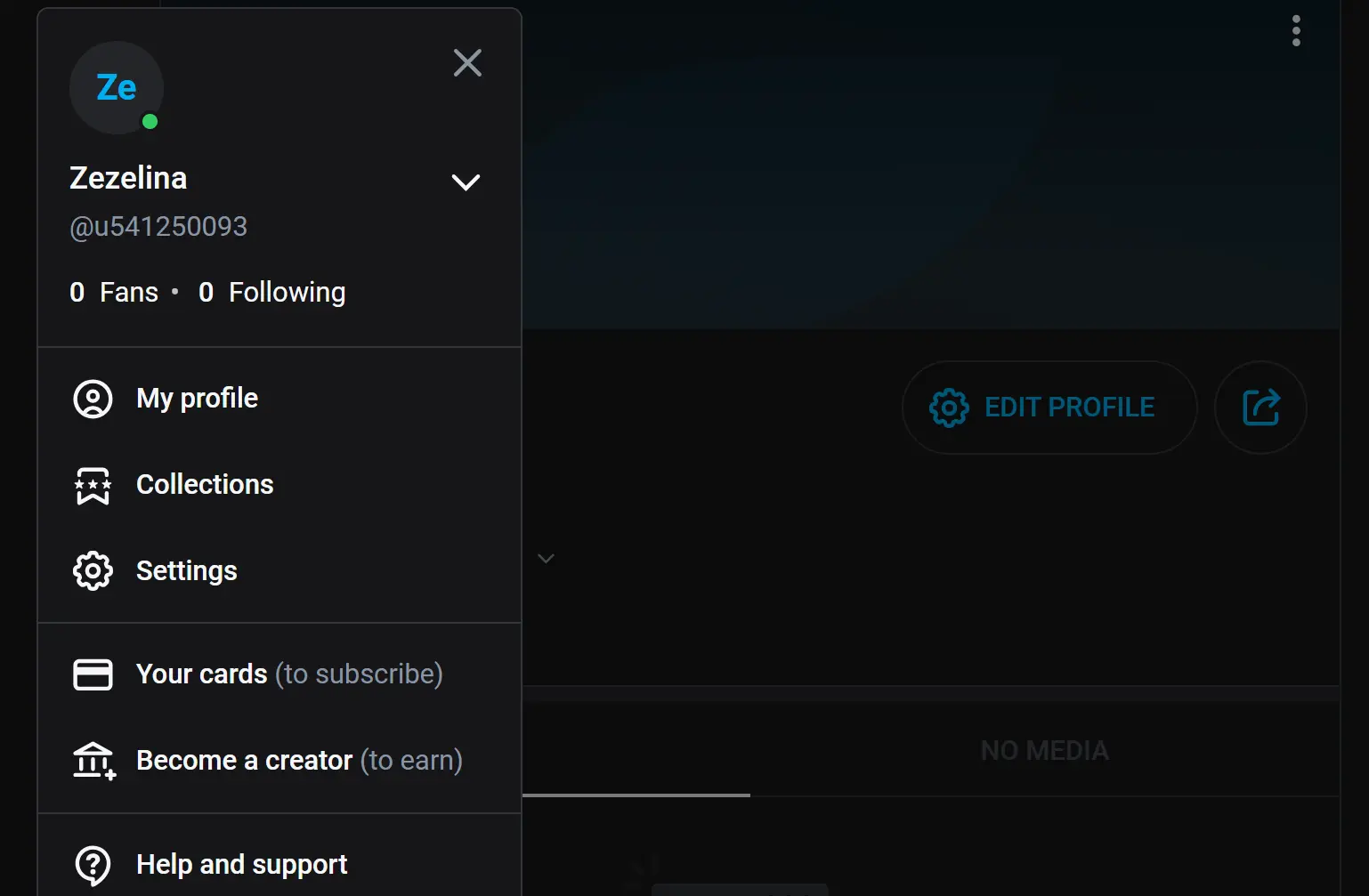View the 0 Following list

(272, 293)
